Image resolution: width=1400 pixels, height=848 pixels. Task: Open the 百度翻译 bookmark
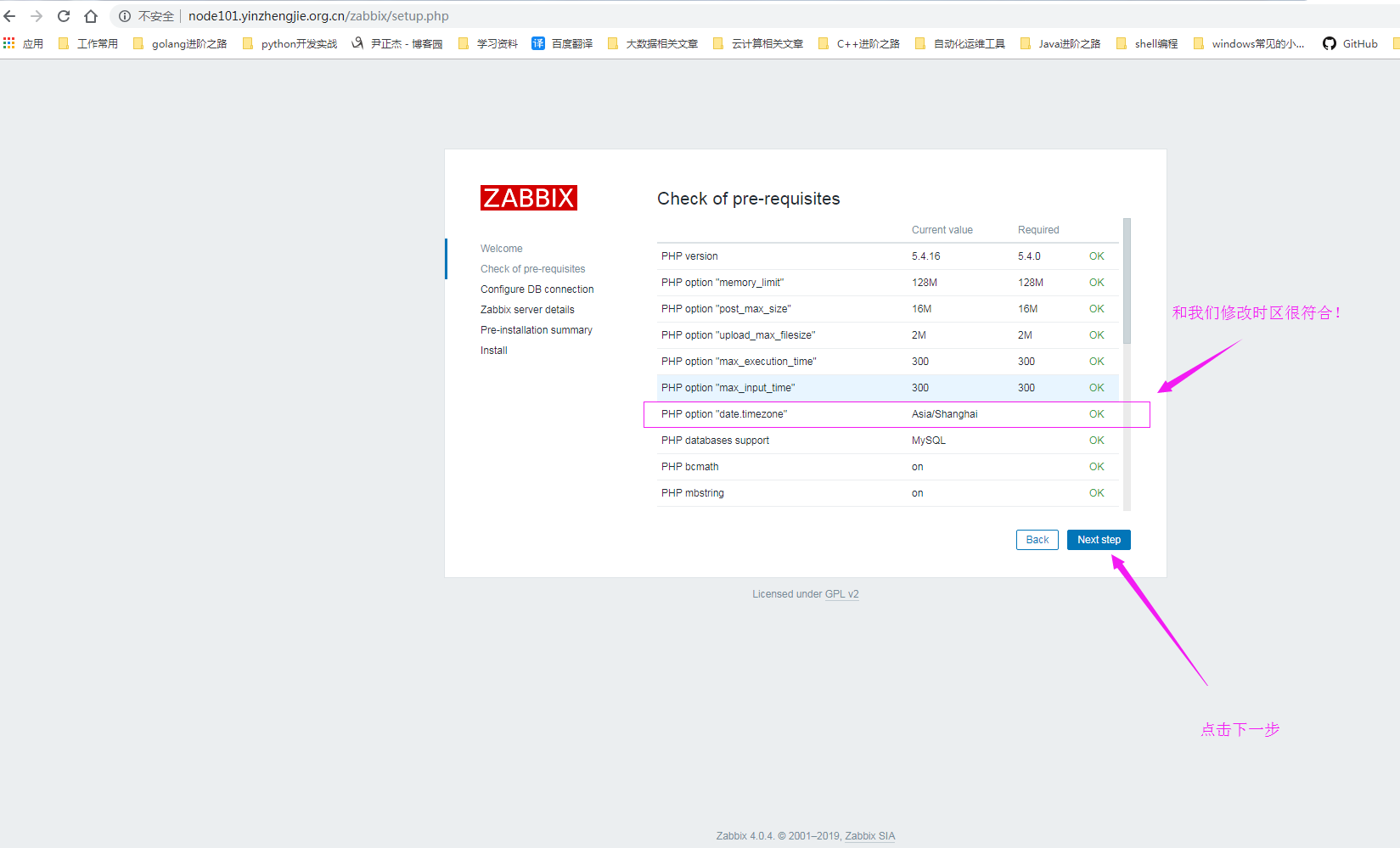(x=562, y=43)
